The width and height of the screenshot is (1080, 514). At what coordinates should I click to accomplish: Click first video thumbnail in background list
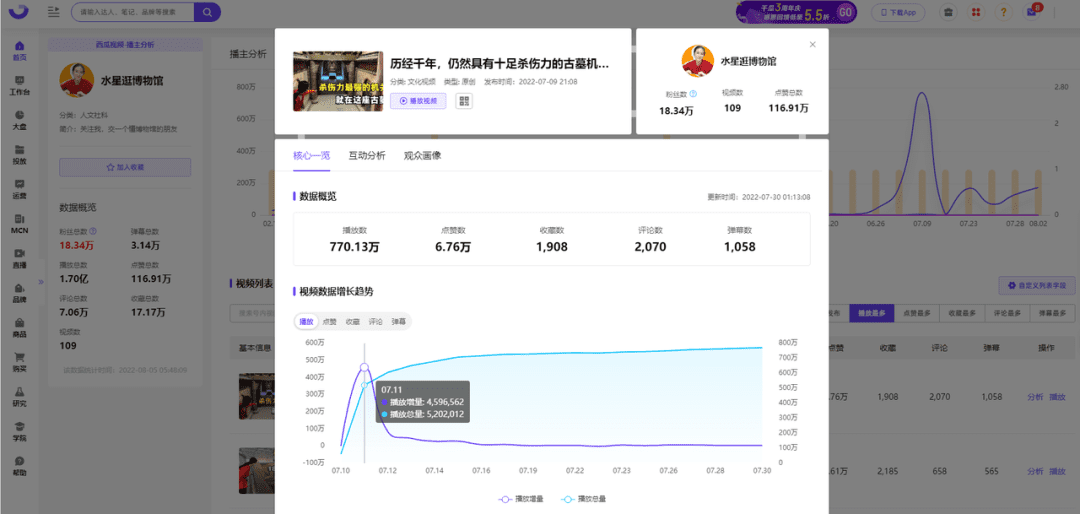click(256, 396)
